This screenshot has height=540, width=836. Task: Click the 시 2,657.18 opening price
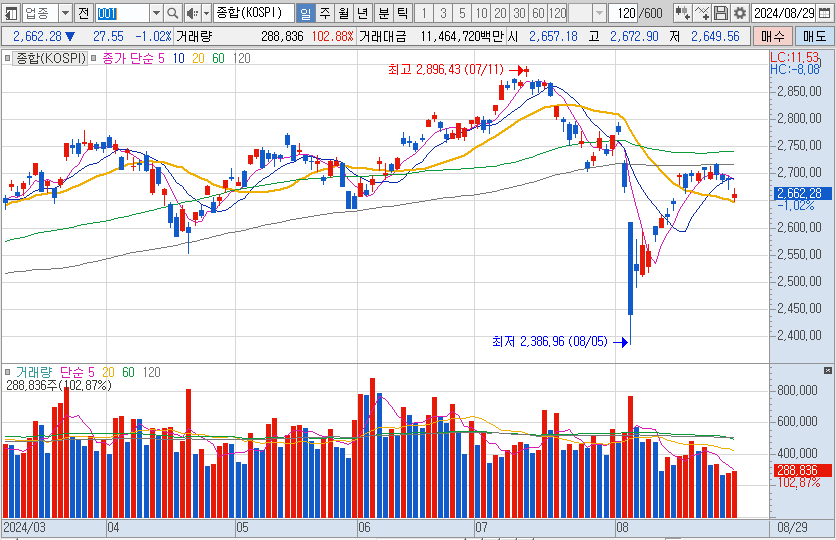pyautogui.click(x=543, y=37)
